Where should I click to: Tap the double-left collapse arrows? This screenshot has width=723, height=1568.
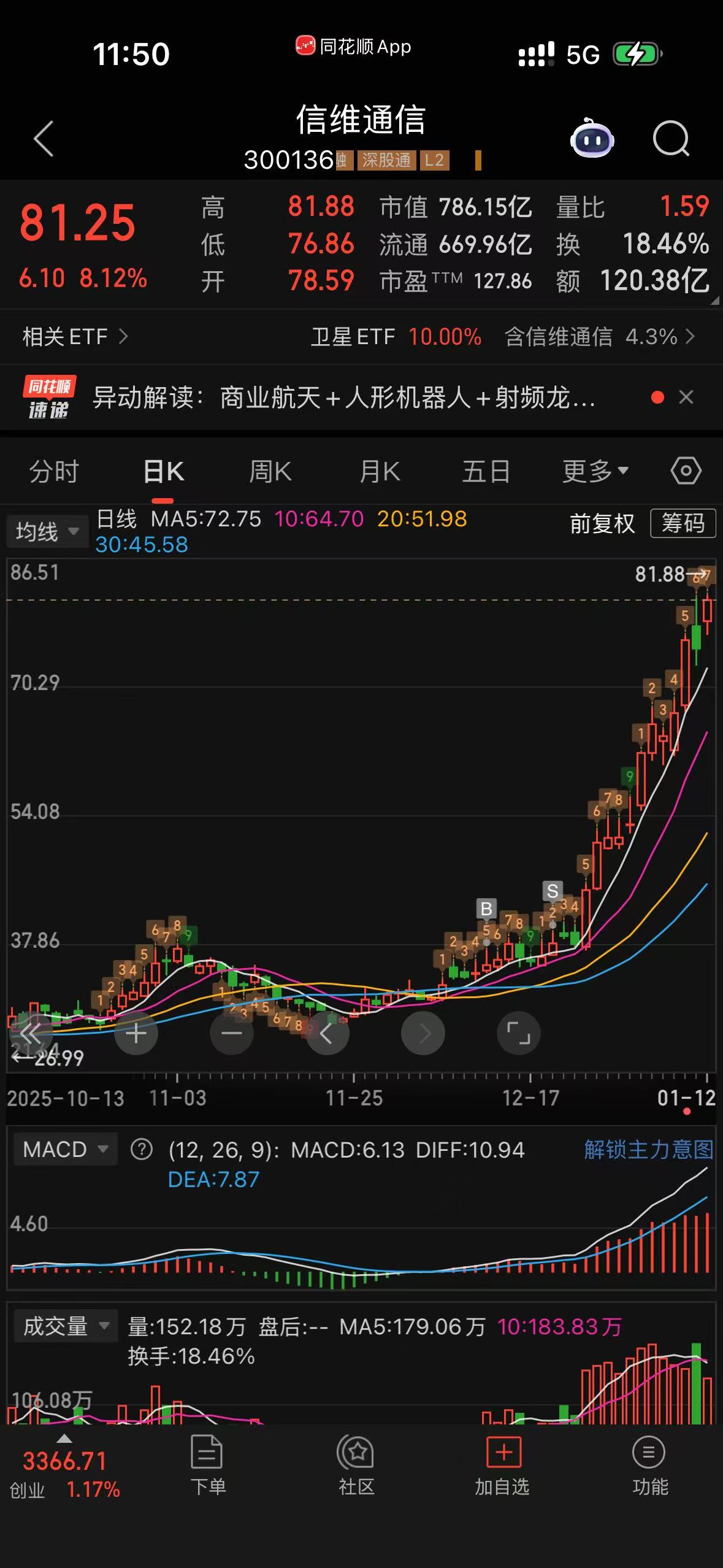[x=31, y=1034]
